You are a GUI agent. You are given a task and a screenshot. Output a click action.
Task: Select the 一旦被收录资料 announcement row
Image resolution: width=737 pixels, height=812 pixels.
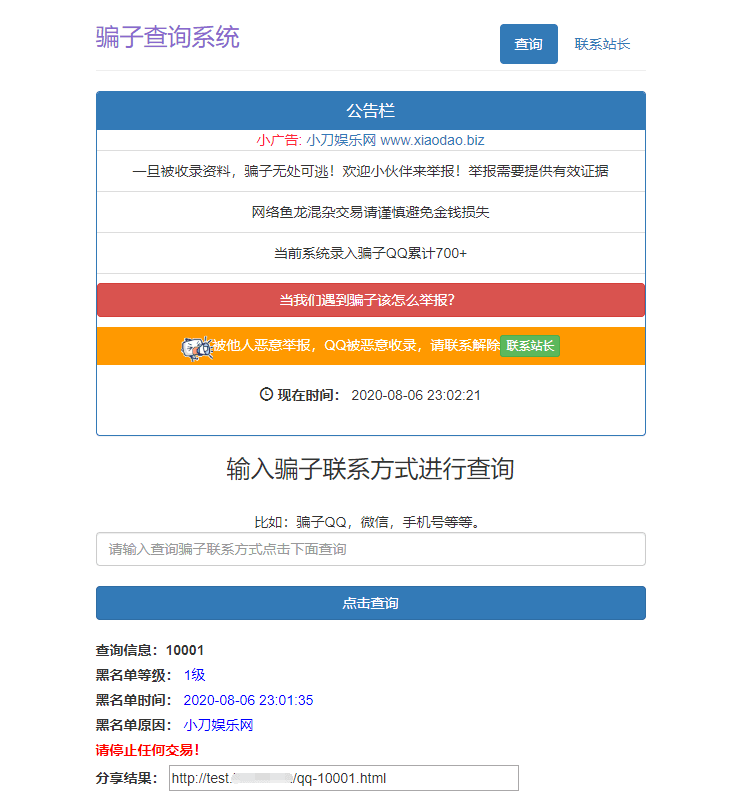tap(370, 171)
